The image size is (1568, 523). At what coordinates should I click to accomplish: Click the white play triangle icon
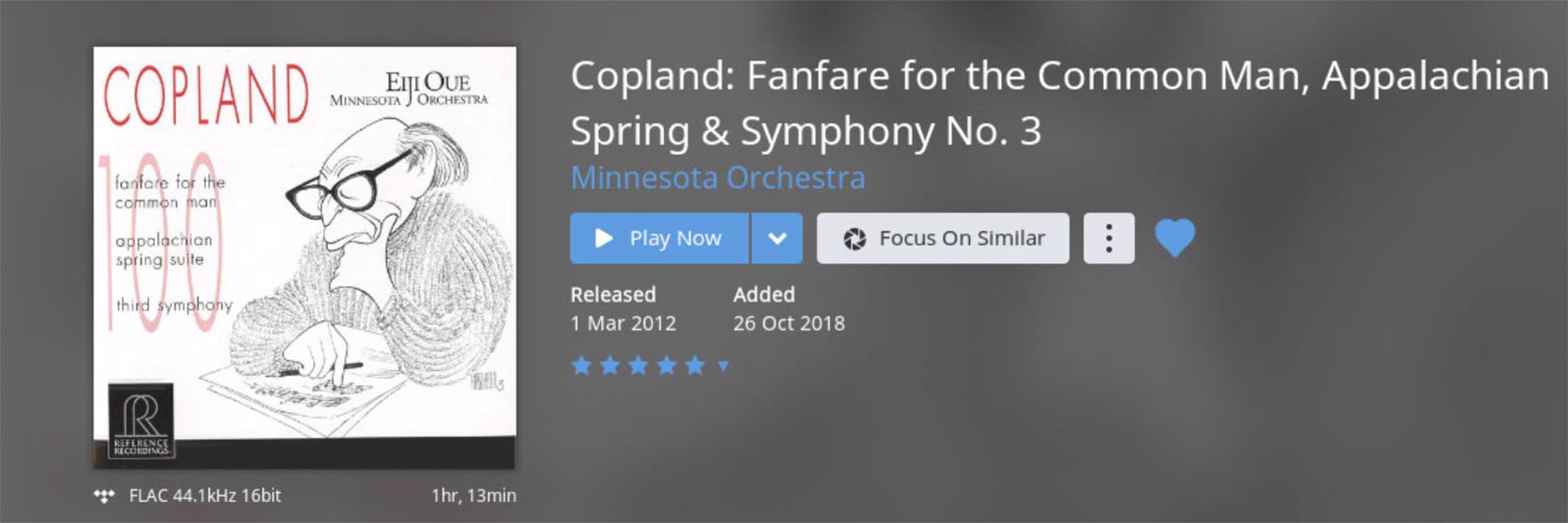pyautogui.click(x=603, y=238)
